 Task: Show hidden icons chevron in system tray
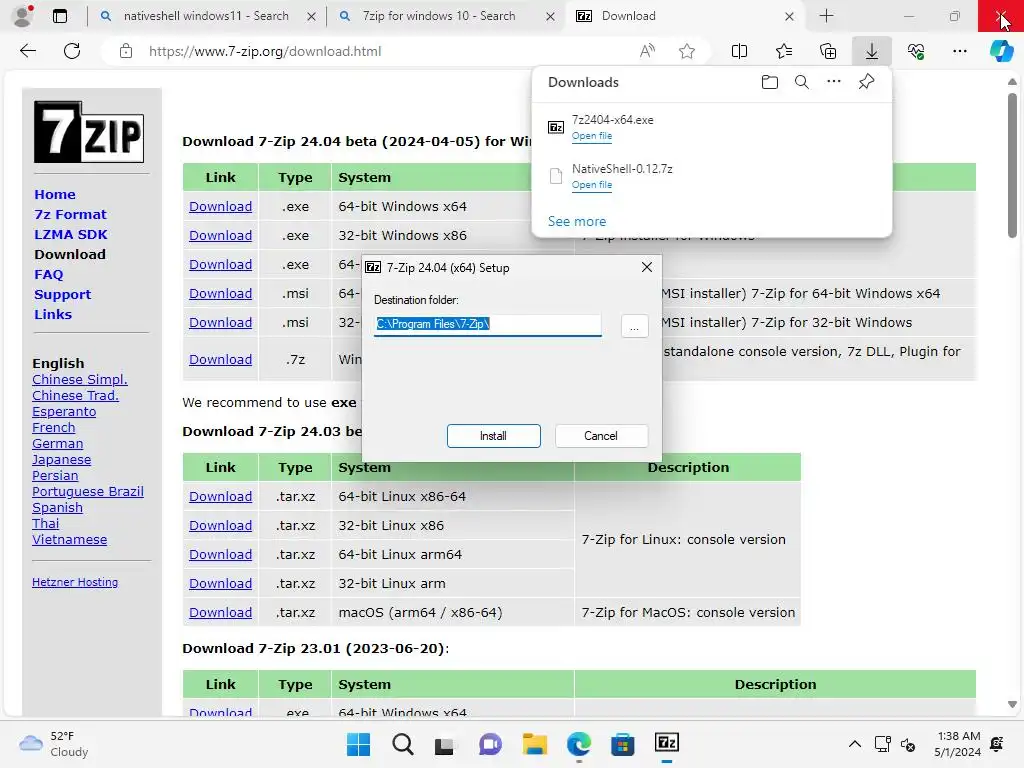click(854, 744)
